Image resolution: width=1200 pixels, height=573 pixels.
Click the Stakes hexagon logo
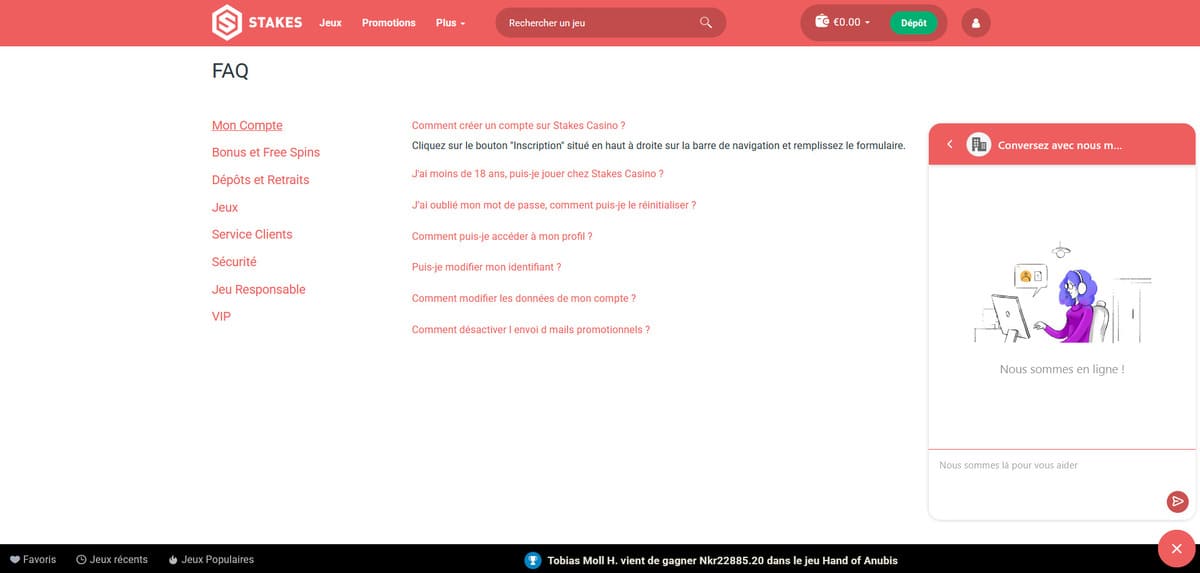[227, 22]
